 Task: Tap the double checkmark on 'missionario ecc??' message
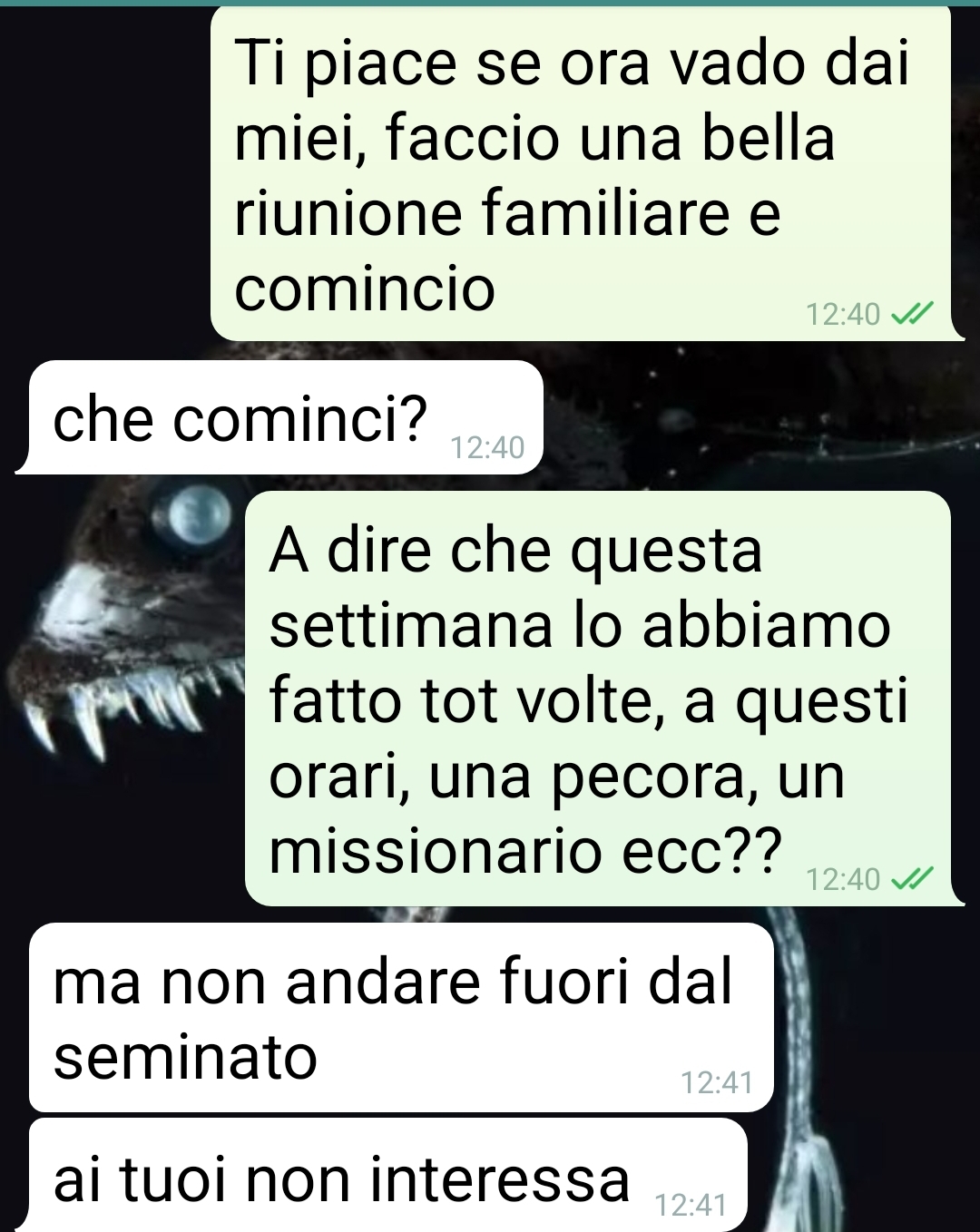(x=912, y=878)
